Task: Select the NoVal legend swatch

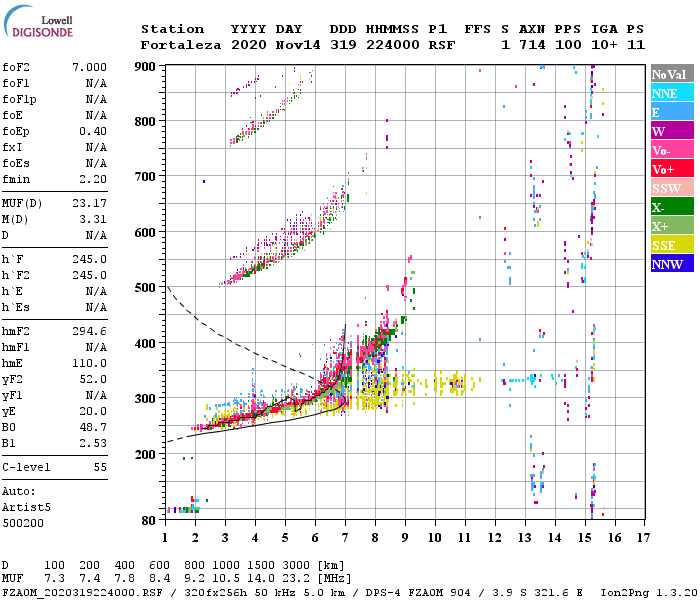Action: coord(672,74)
